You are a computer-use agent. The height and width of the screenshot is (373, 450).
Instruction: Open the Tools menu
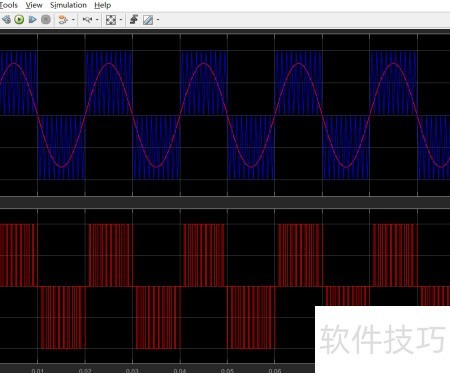click(x=9, y=5)
